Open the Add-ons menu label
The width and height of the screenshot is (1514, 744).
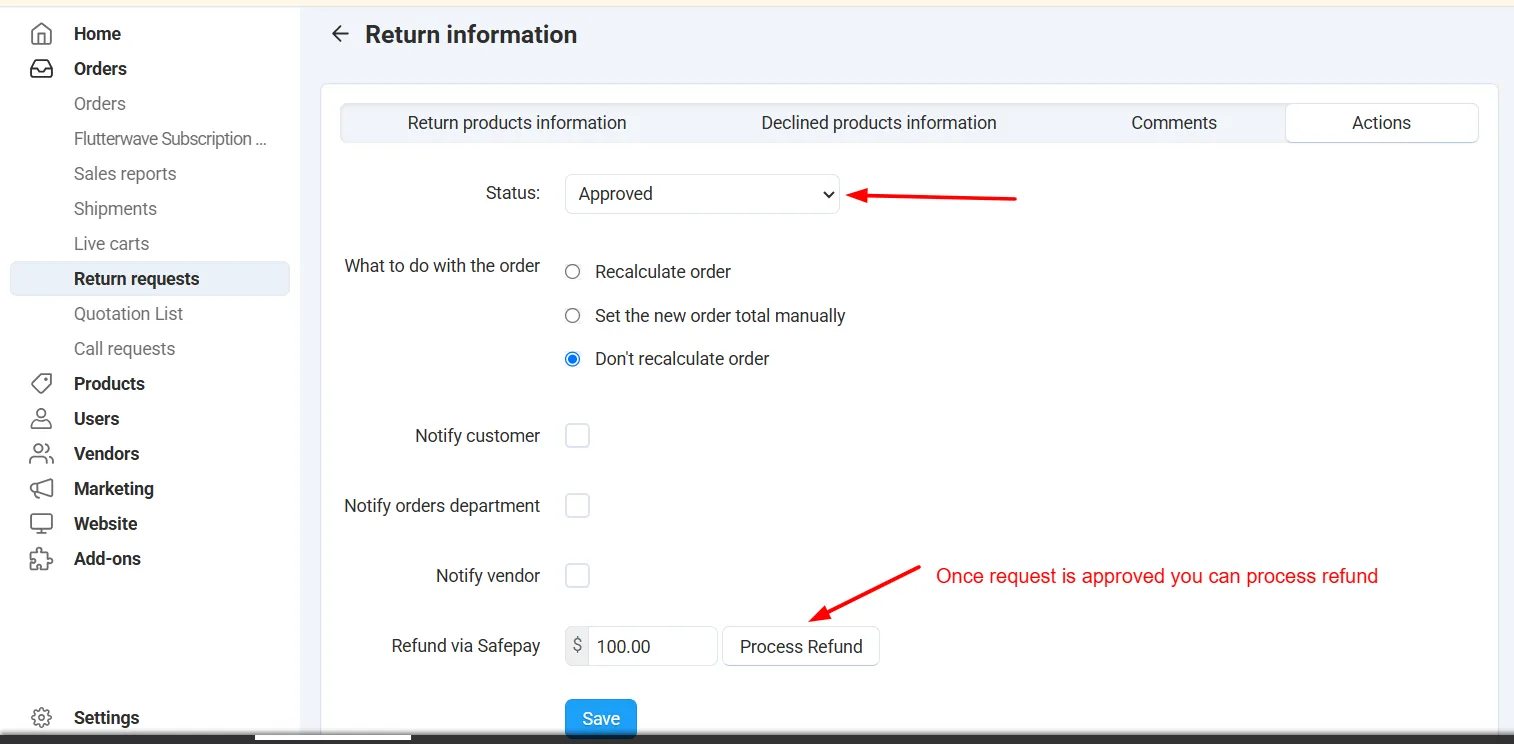tap(107, 559)
